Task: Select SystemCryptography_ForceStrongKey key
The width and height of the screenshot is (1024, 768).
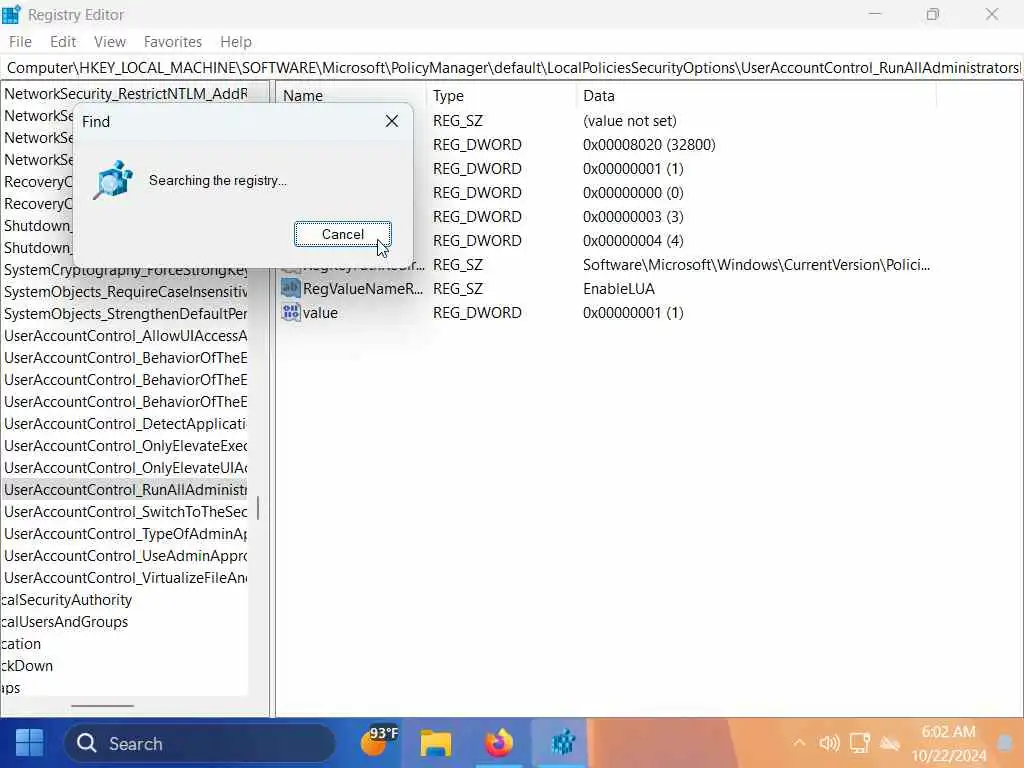Action: point(125,270)
